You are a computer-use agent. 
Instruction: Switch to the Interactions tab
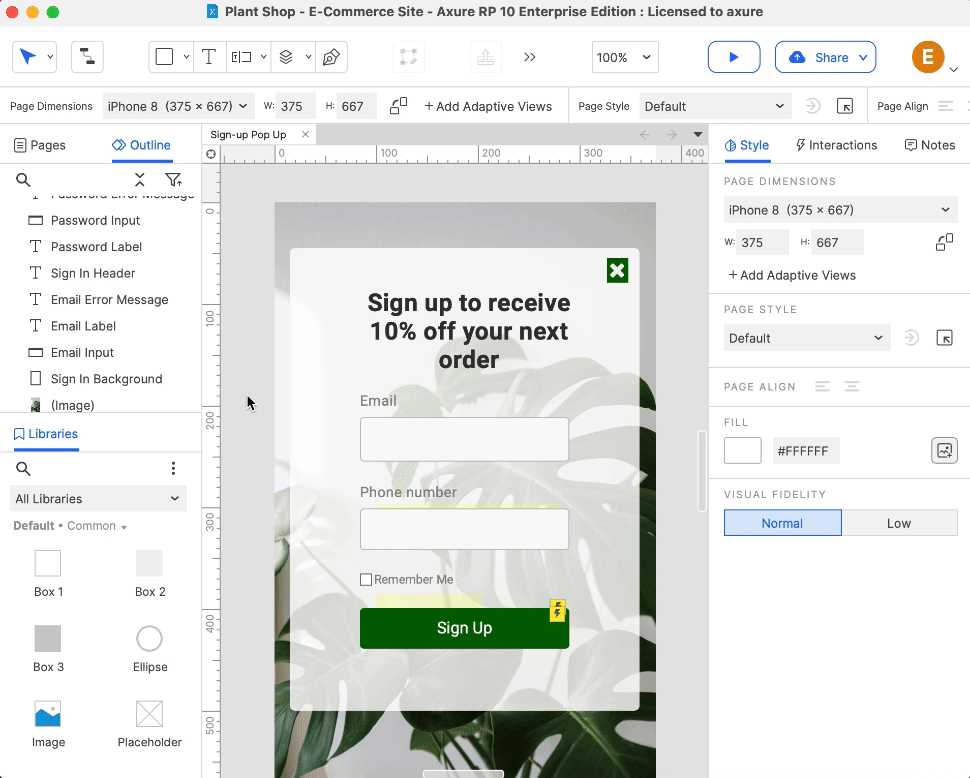pos(836,145)
